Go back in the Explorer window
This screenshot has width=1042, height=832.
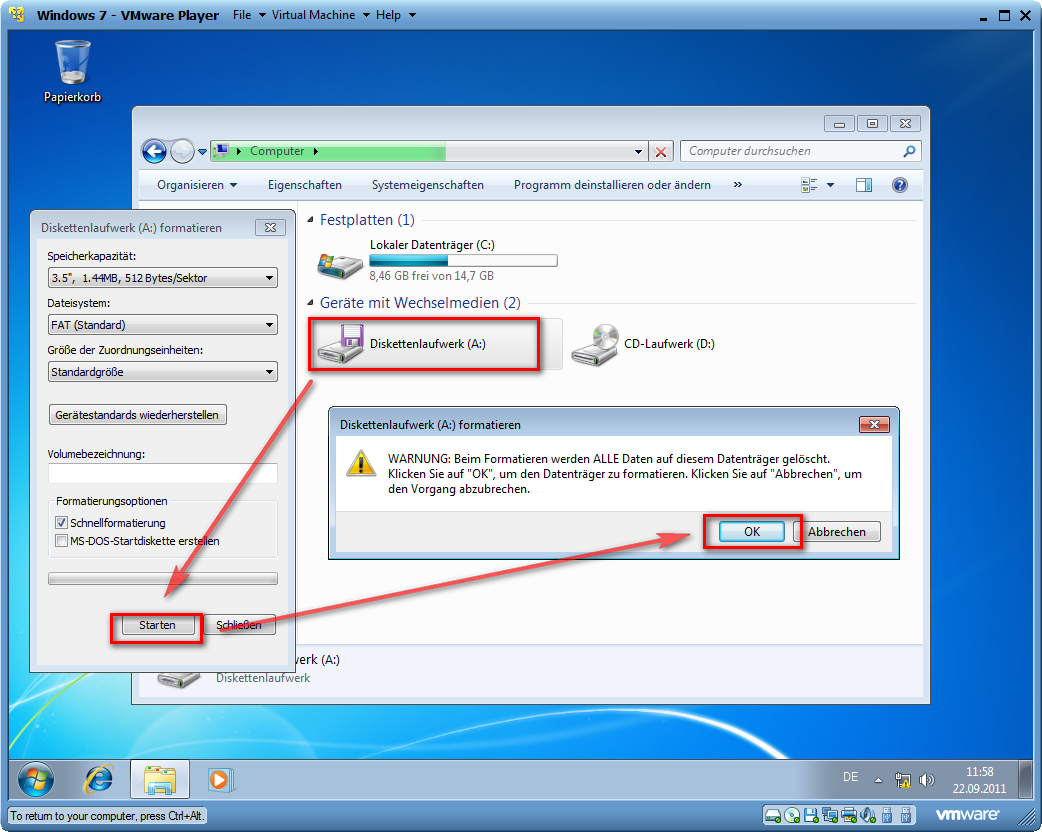tap(154, 152)
